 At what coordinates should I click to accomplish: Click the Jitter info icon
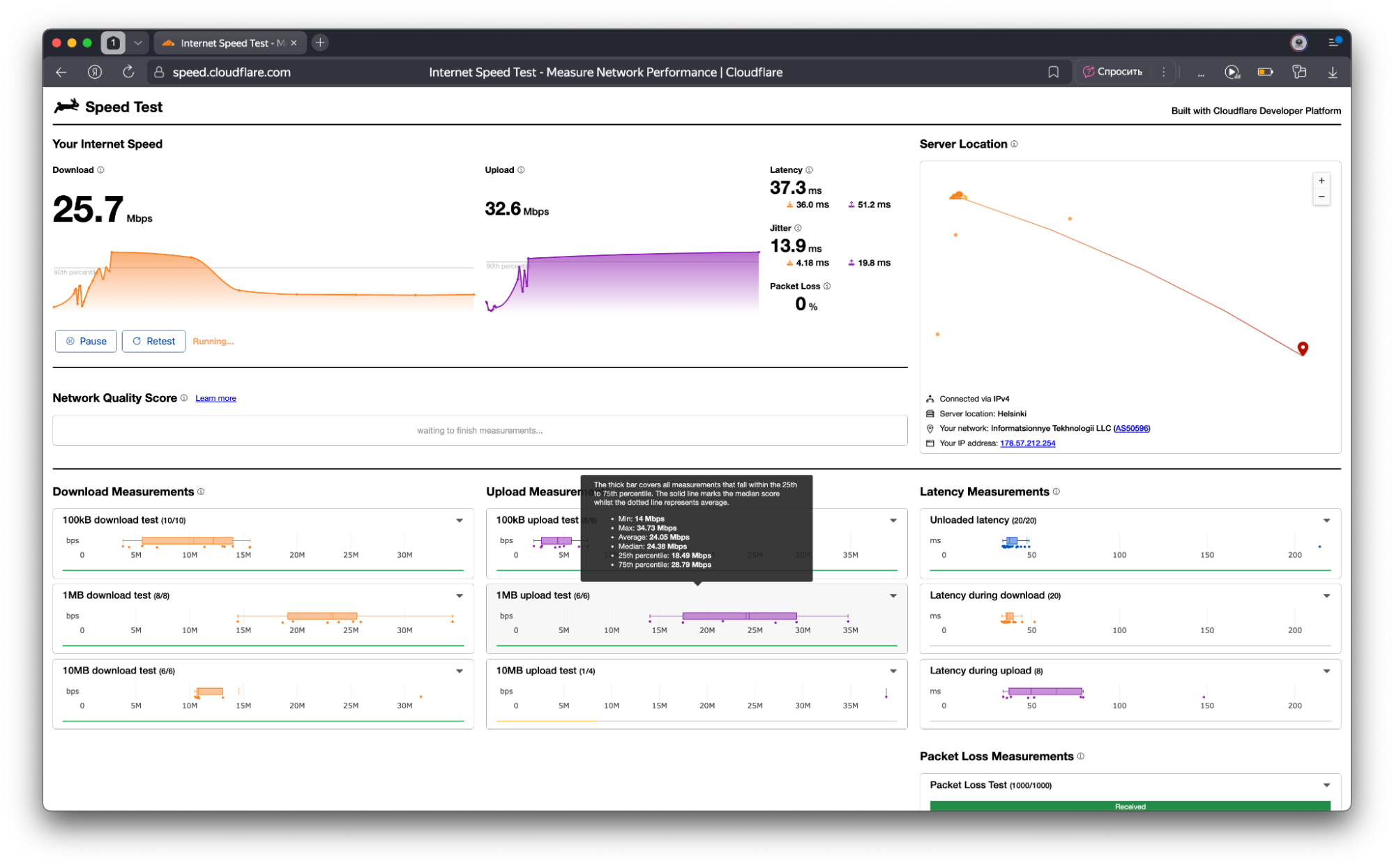pos(798,228)
